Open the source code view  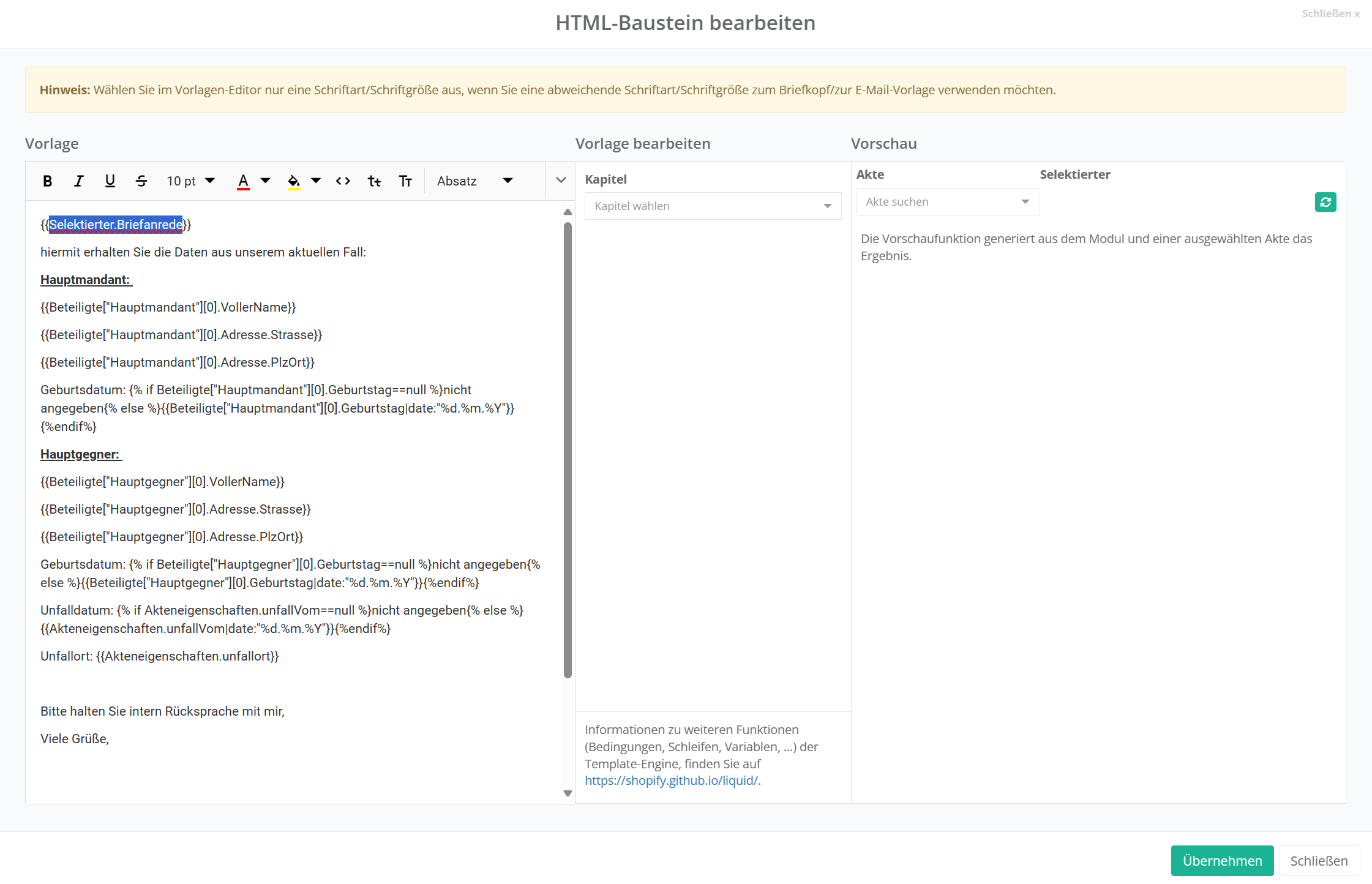click(343, 181)
